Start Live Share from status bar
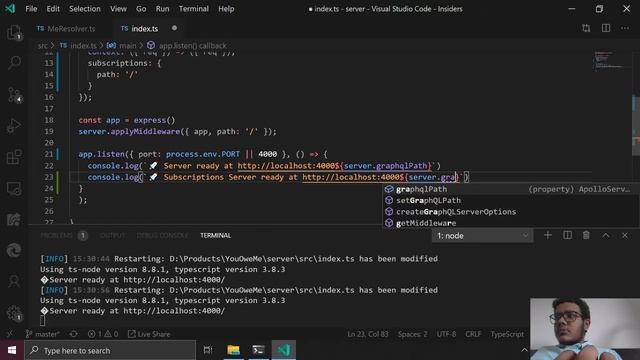The image size is (640, 360). [x=149, y=334]
